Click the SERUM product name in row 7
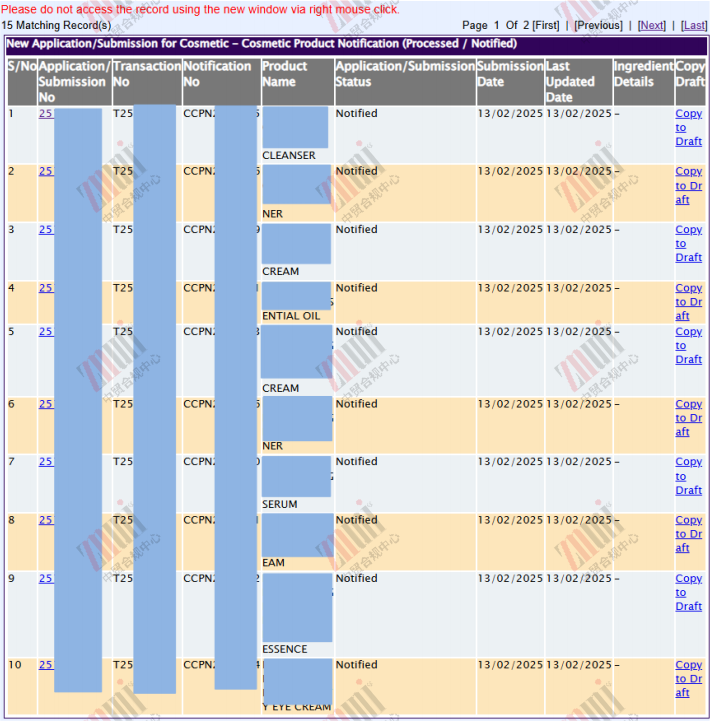Screen dimensions: 711x721 click(x=280, y=504)
